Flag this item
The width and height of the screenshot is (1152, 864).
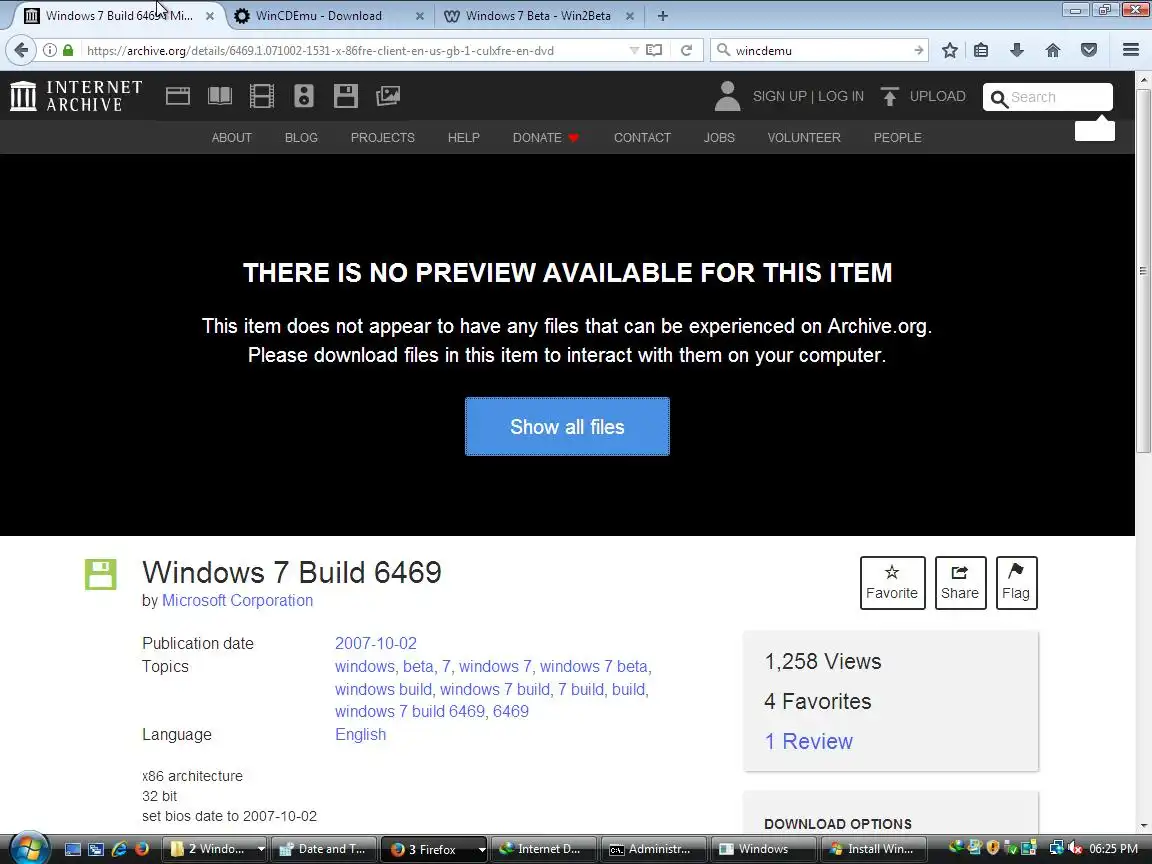click(1016, 583)
